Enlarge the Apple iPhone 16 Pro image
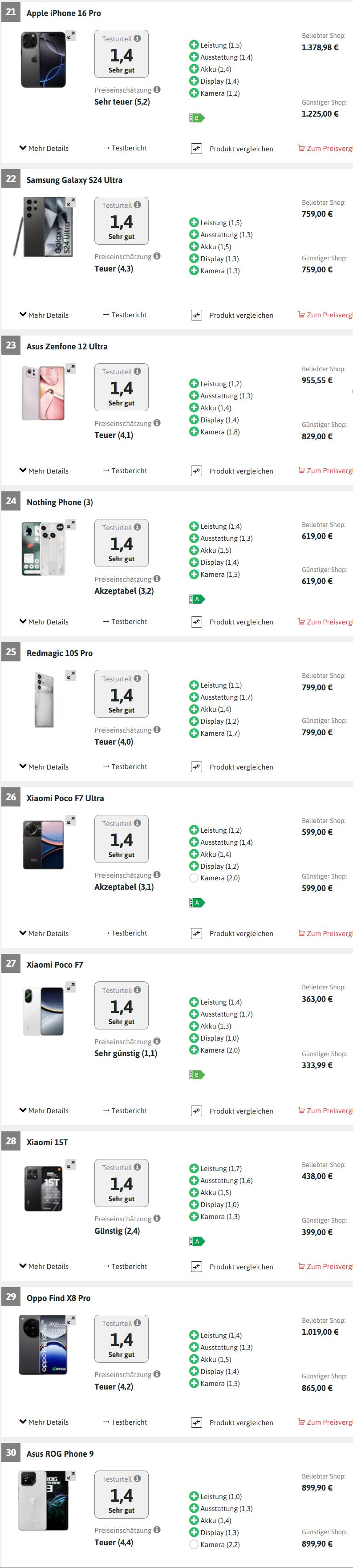This screenshot has height=1568, width=353. click(71, 36)
